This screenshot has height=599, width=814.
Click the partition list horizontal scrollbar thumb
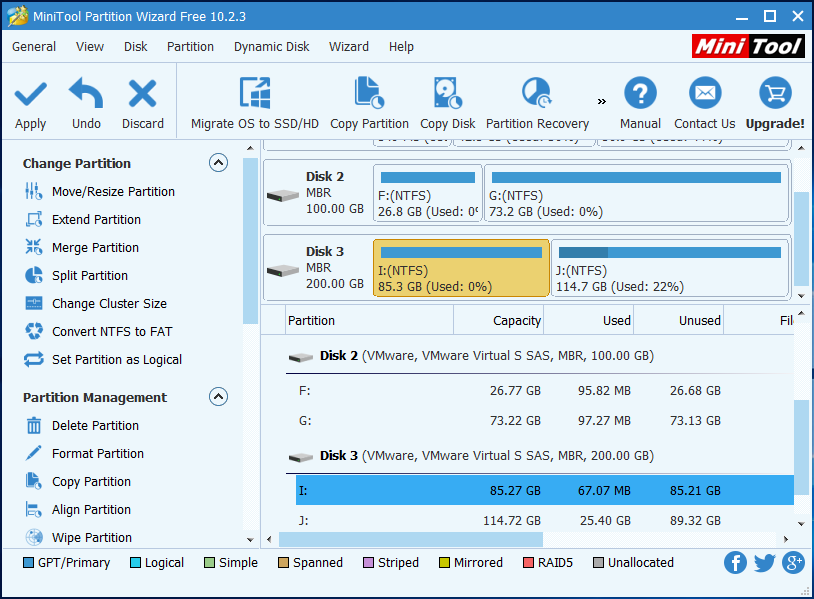coord(411,539)
